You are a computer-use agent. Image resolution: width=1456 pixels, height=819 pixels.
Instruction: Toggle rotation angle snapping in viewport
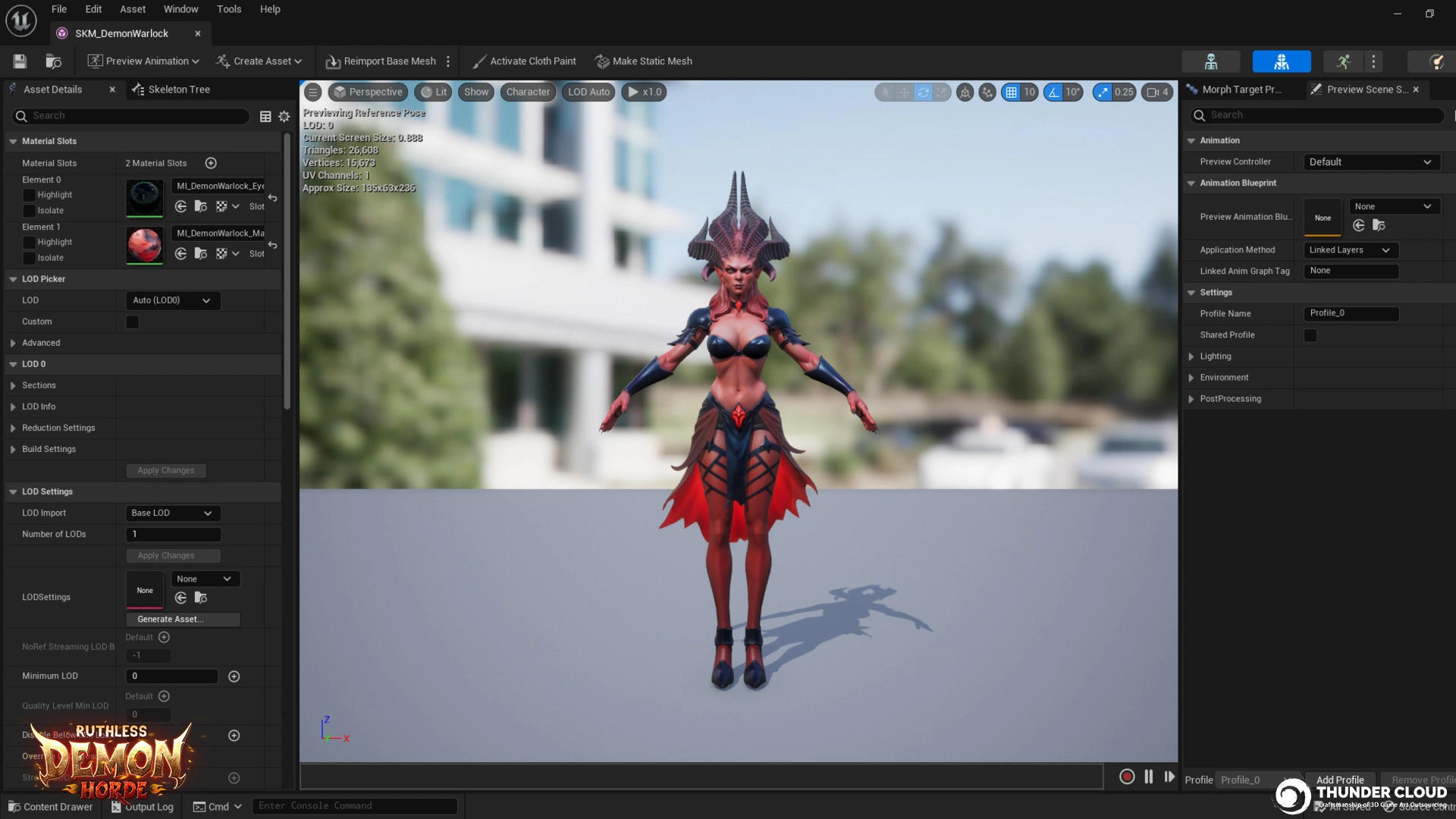tap(1053, 93)
